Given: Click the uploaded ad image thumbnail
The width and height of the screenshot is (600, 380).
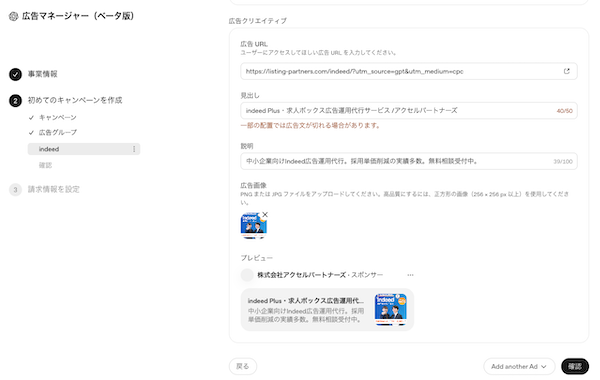Looking at the screenshot, I should click(x=253, y=225).
